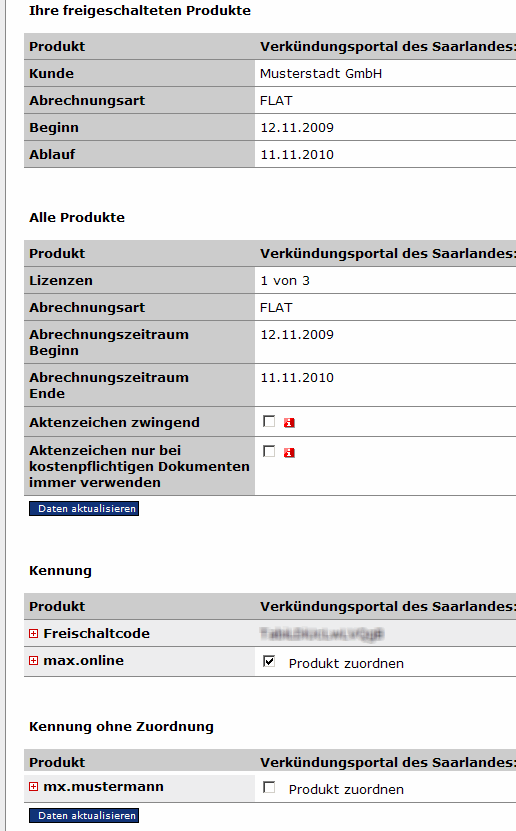Click the Alle Produkte heading
Image resolution: width=516 pixels, height=831 pixels.
pyautogui.click(x=77, y=217)
